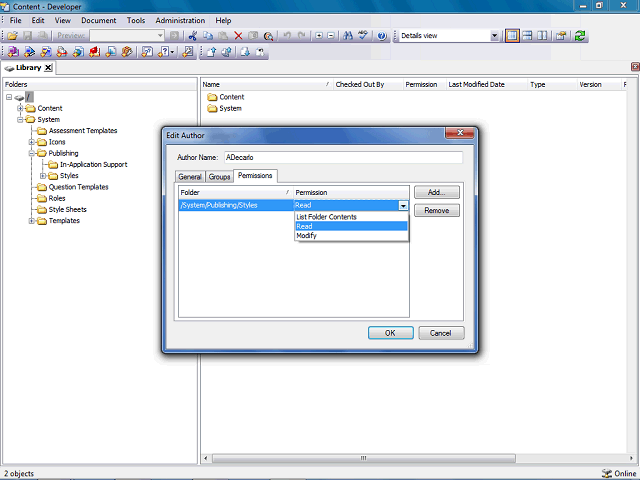
Task: Click the blue Help question icon
Action: (x=382, y=36)
